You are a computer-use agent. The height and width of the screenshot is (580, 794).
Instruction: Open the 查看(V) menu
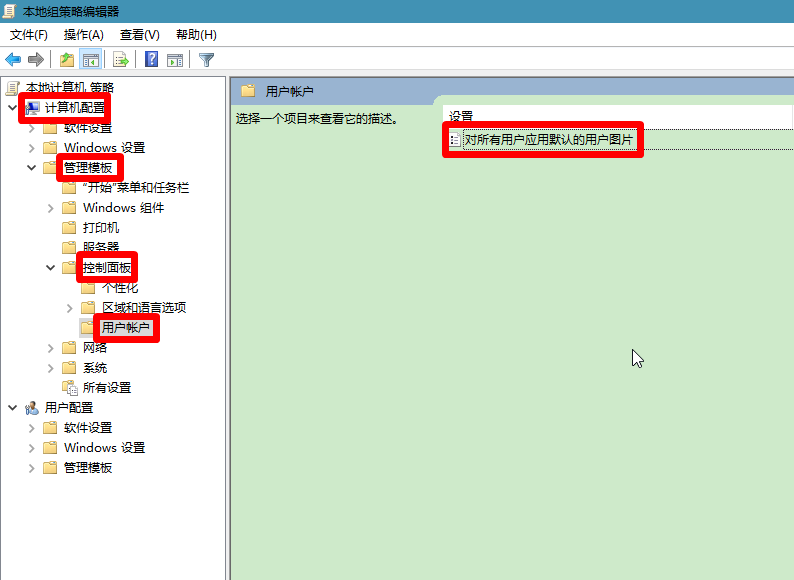[140, 35]
